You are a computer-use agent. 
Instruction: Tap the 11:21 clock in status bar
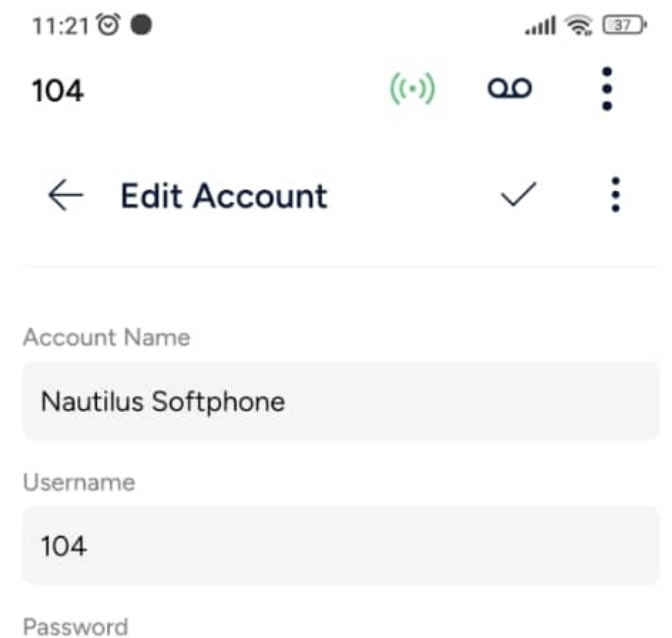(60, 26)
